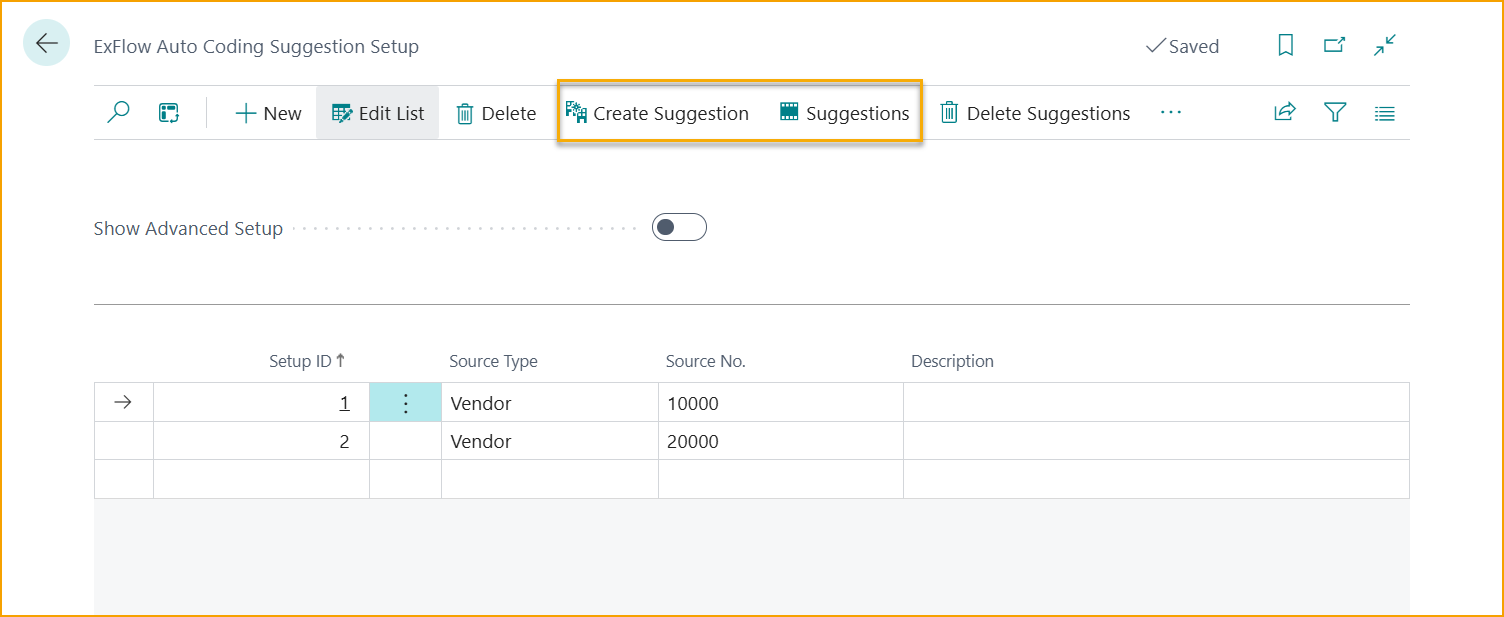Screen dimensions: 1504x617
Task: Enable the Show Advanced Setup toggle
Action: (679, 228)
